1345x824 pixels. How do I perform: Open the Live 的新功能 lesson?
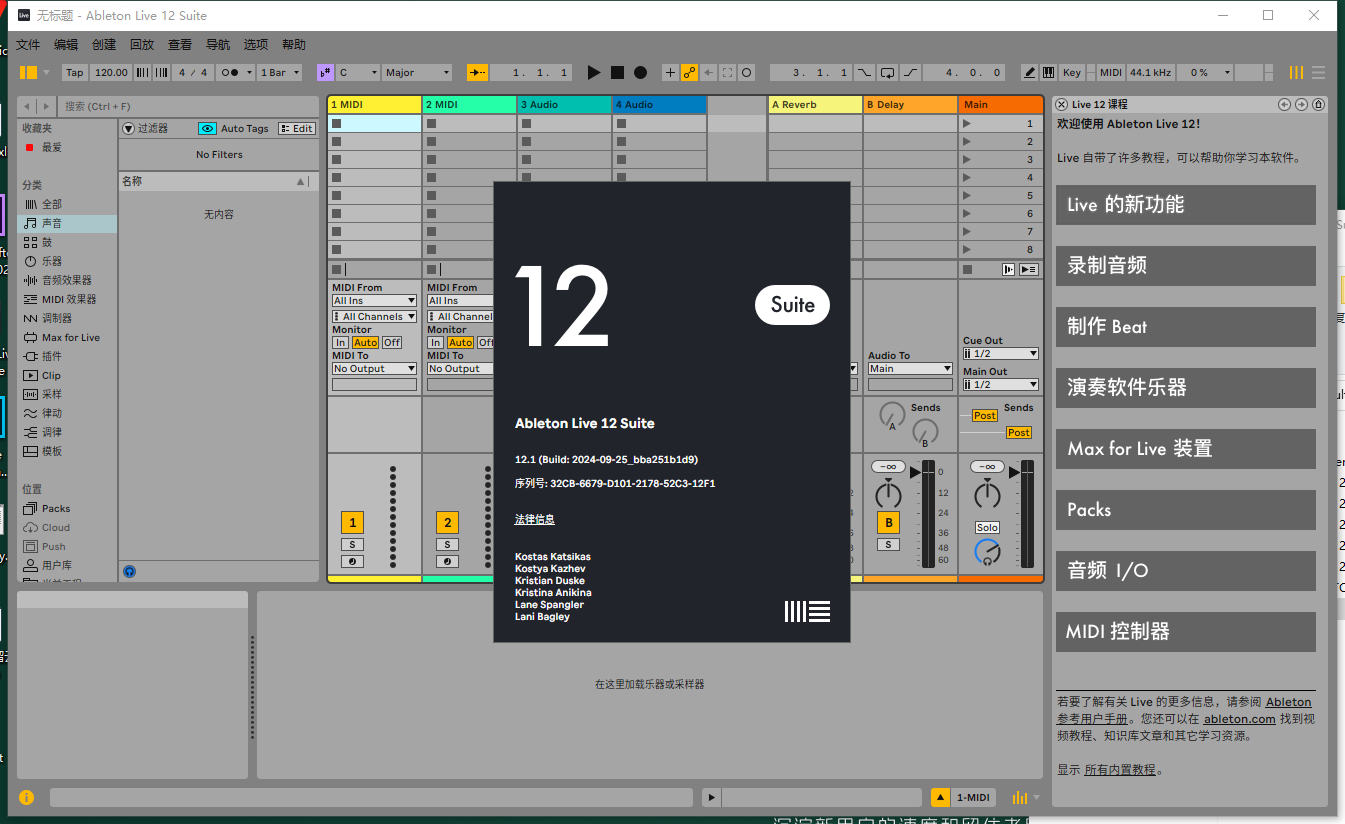click(1185, 204)
